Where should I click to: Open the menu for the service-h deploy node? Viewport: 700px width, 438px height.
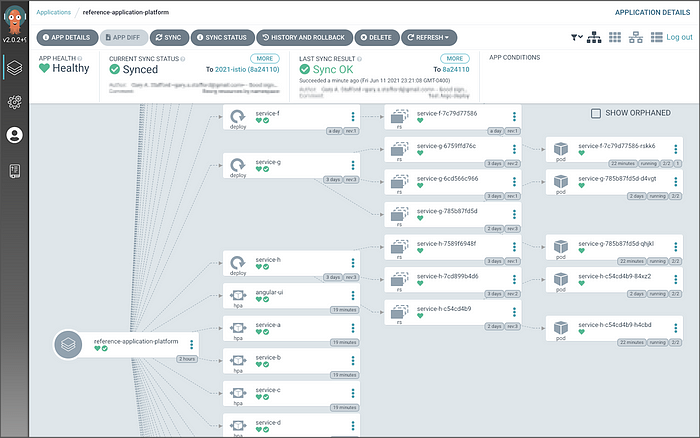[353, 263]
